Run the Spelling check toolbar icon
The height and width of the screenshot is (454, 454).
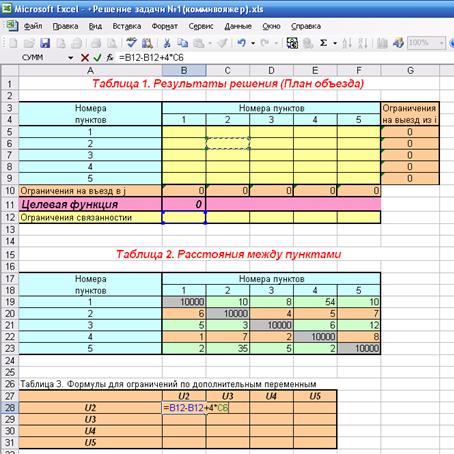click(x=131, y=43)
